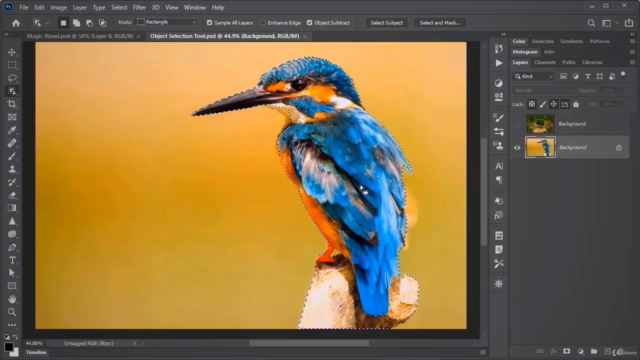Toggle Lock image pixels brush
This screenshot has height=360, width=640.
coord(542,104)
